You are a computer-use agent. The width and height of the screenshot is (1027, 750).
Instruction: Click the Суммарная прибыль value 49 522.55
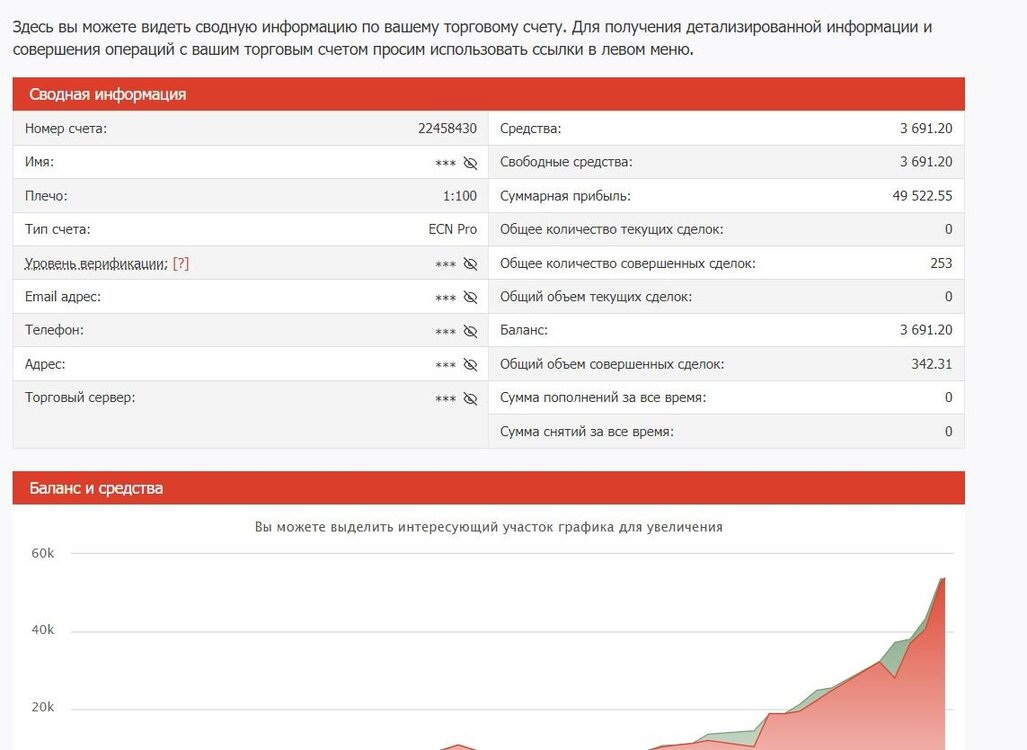(x=922, y=196)
